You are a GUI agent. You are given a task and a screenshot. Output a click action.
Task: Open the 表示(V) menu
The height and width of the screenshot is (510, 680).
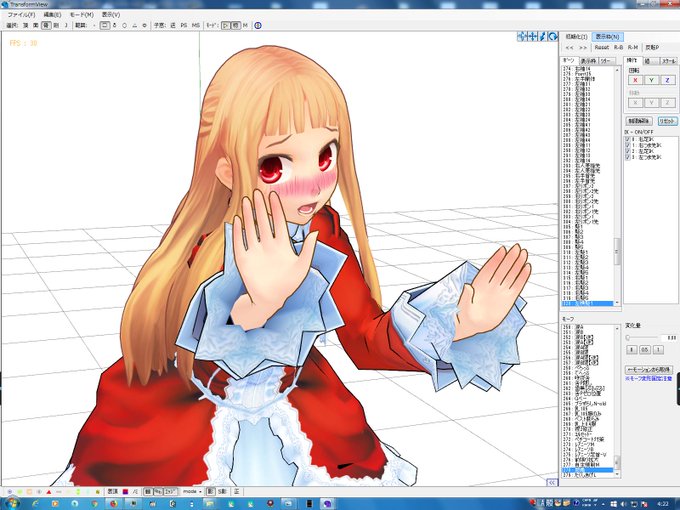click(111, 15)
